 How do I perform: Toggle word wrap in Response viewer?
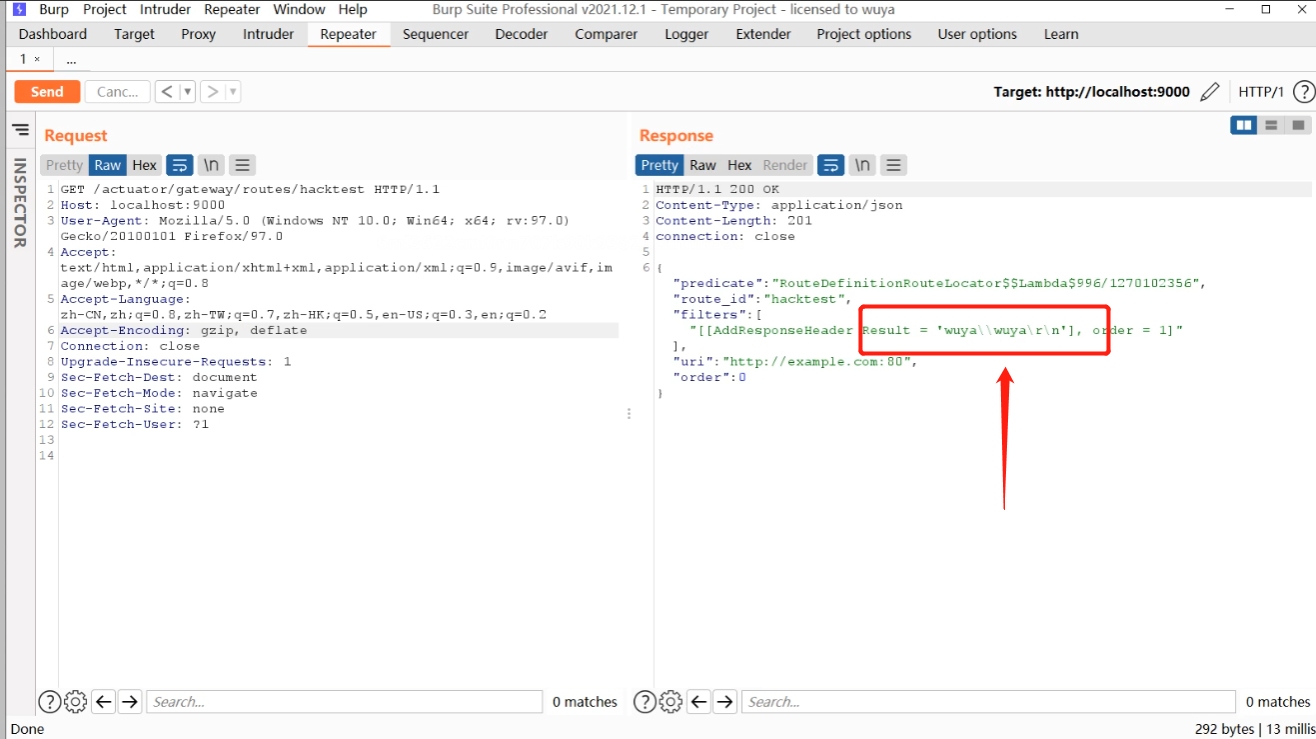pyautogui.click(x=830, y=165)
